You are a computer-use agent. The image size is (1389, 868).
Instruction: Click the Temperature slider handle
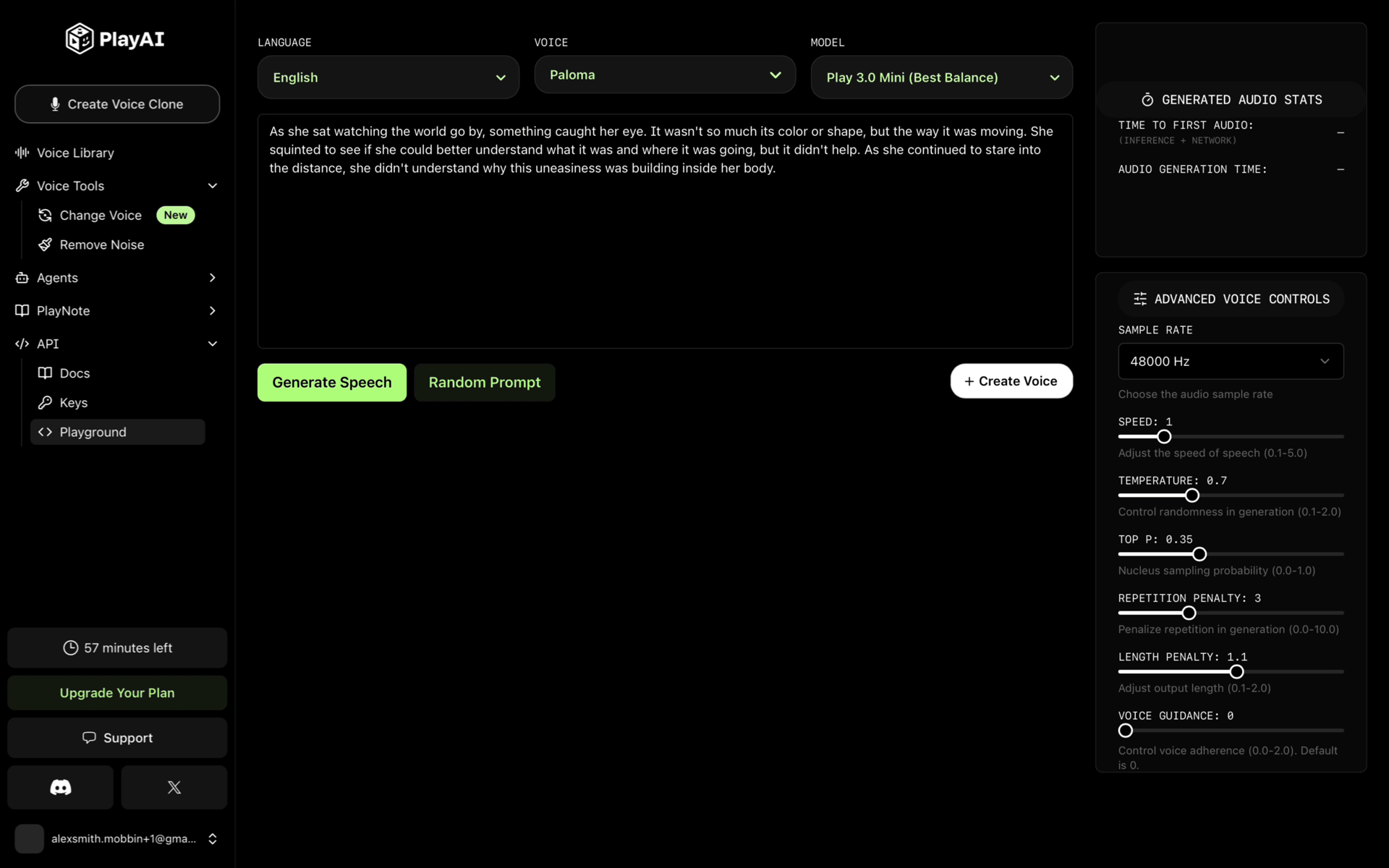pos(1192,495)
